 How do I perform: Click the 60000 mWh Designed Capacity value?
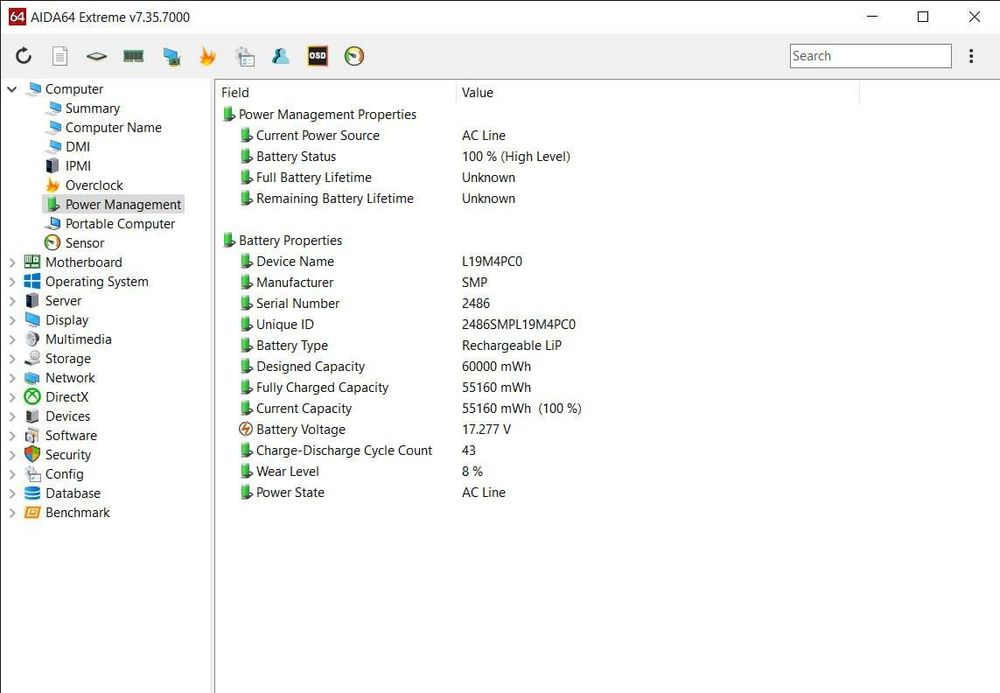pos(496,367)
